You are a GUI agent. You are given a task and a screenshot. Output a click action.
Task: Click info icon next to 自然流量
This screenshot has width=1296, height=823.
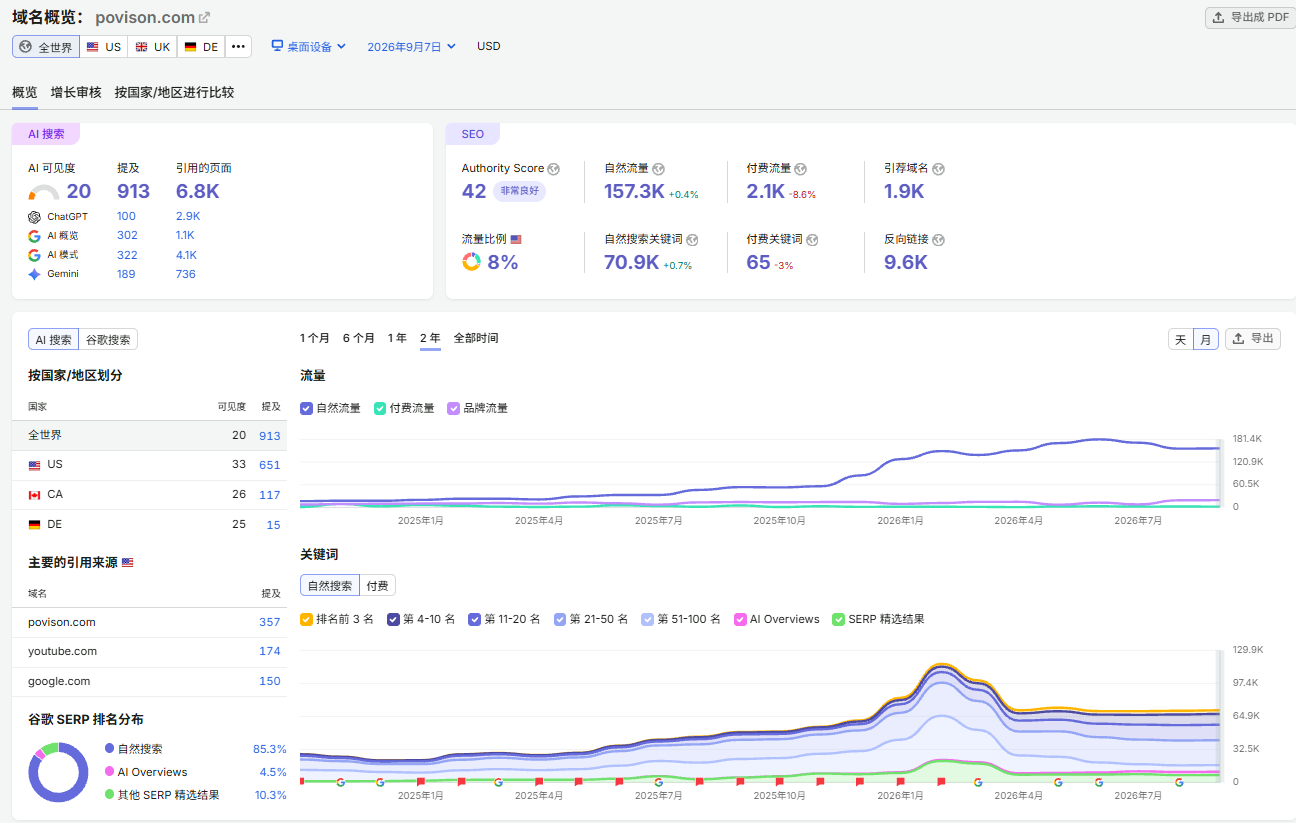point(658,169)
